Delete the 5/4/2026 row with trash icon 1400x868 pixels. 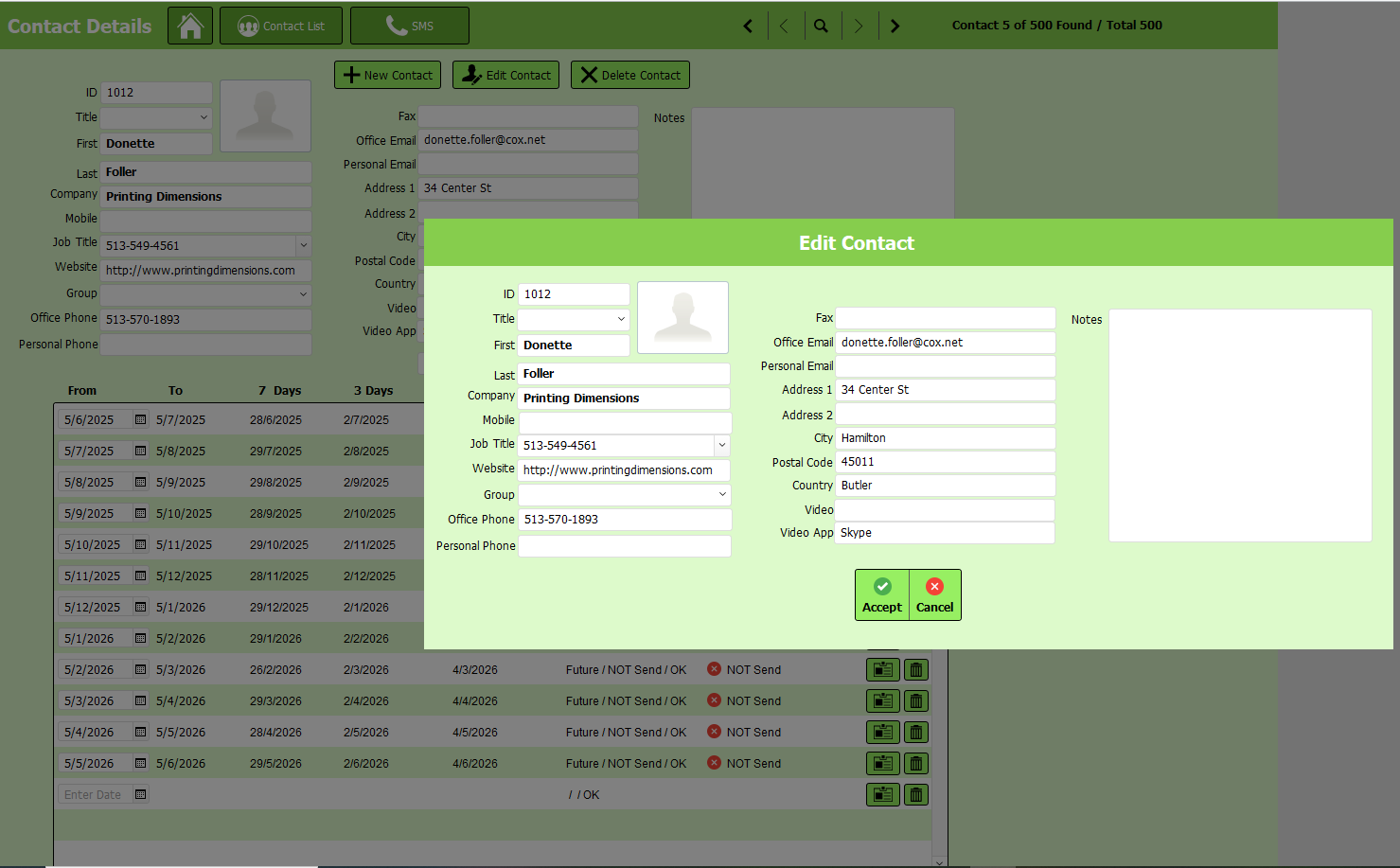coord(916,733)
